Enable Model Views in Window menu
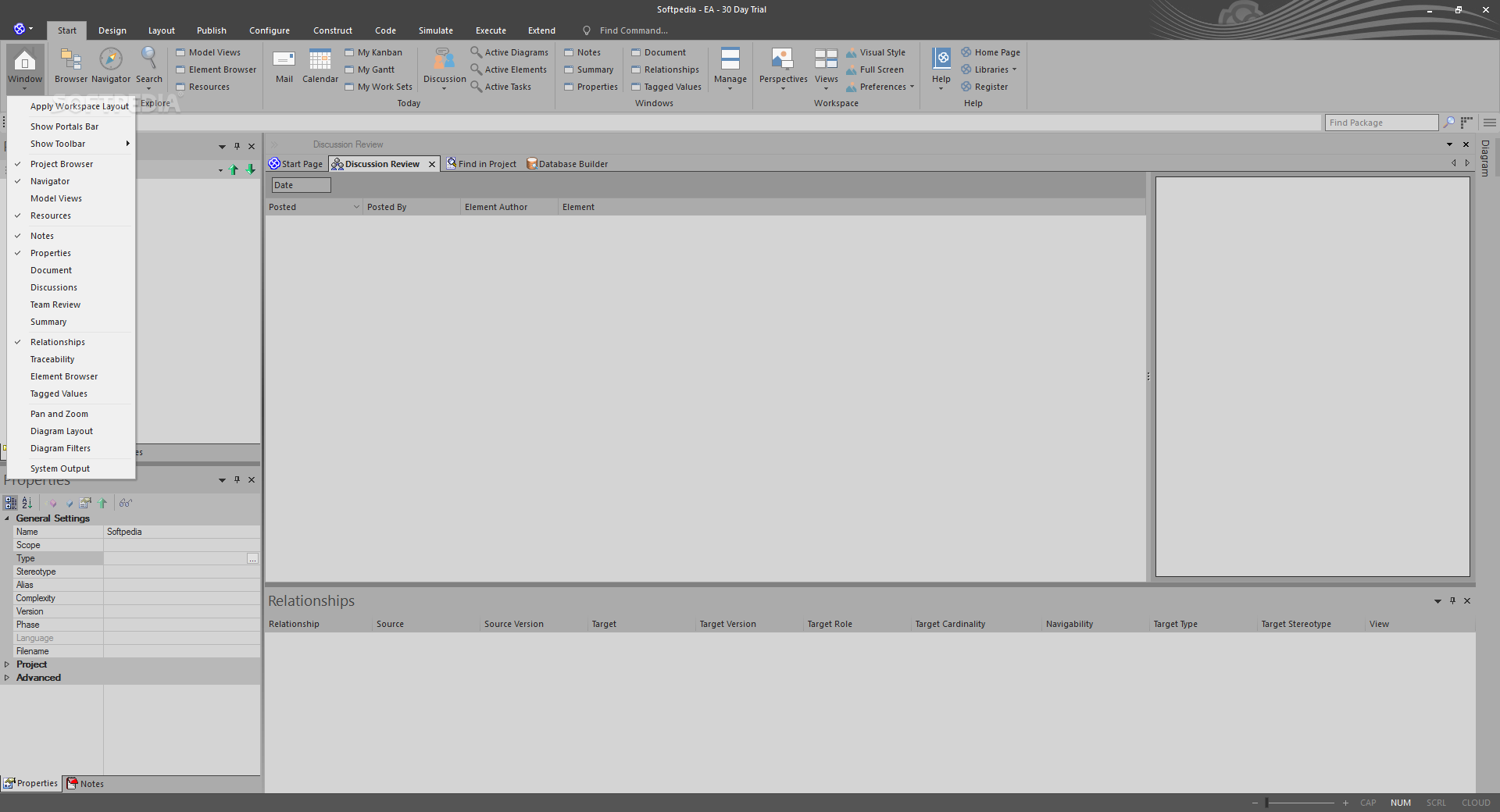 point(71,198)
